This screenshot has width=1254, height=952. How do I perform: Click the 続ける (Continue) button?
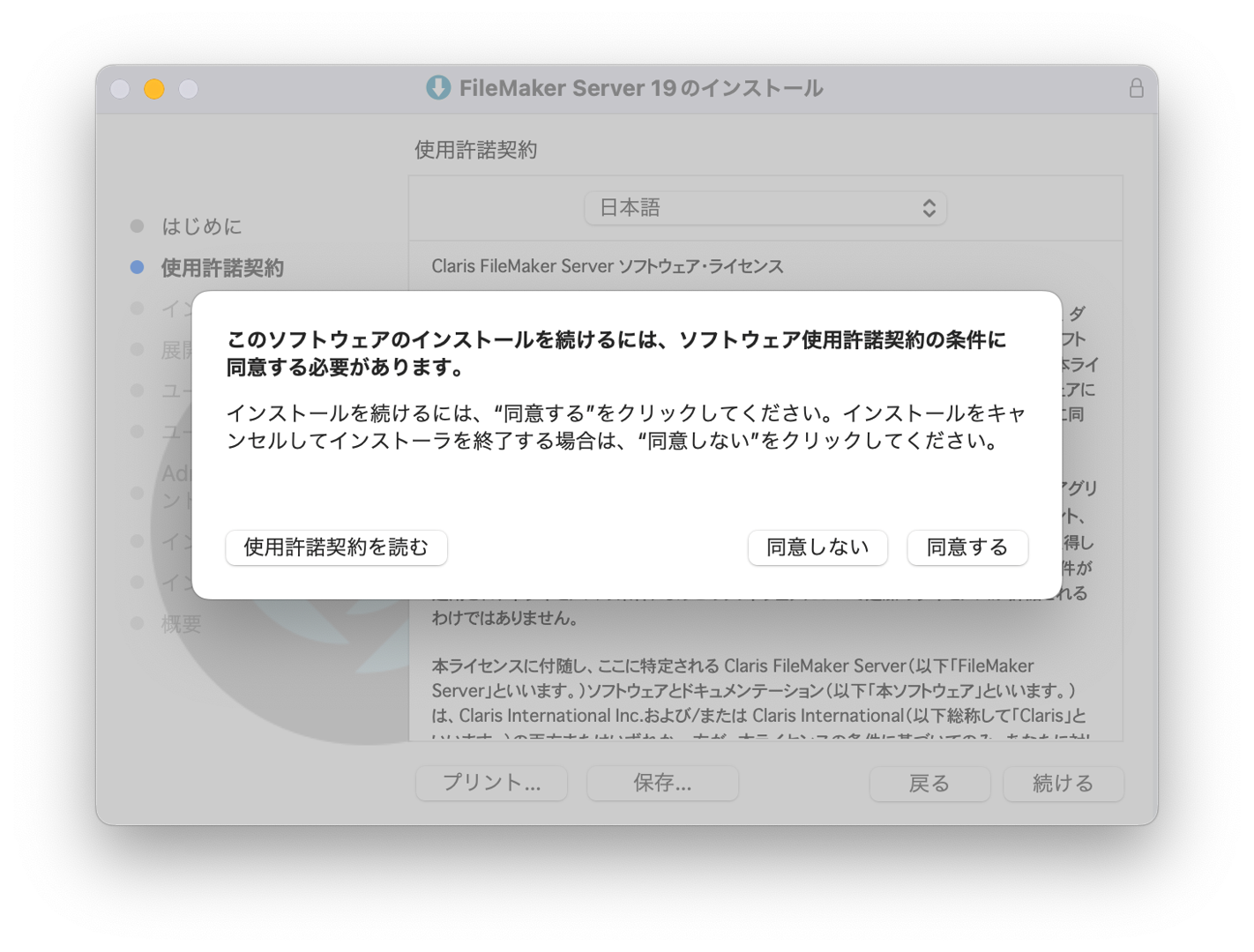pos(1064,784)
